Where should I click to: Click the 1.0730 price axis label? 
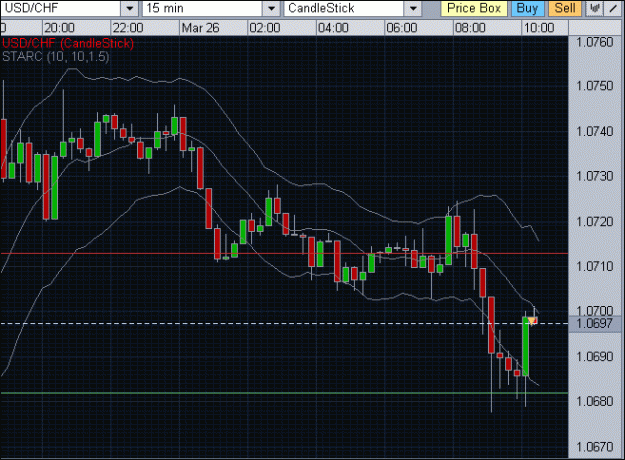[595, 176]
